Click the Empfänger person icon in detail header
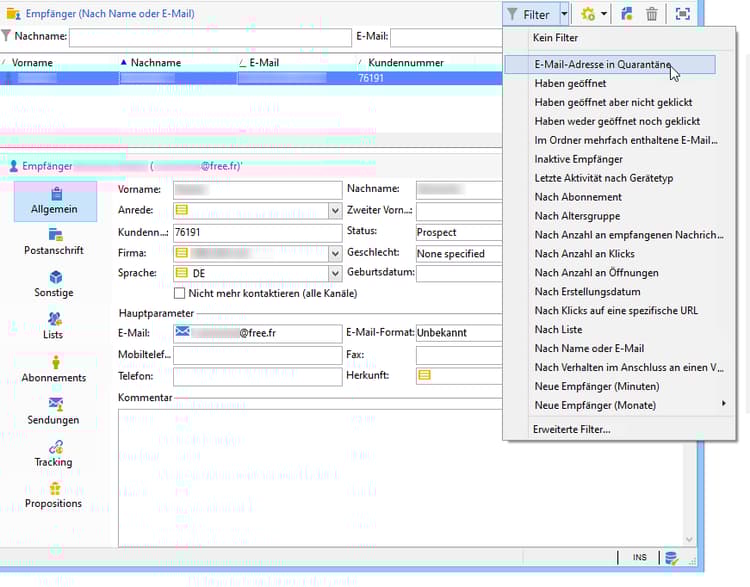Viewport: 750px width, 587px height. tap(13, 166)
